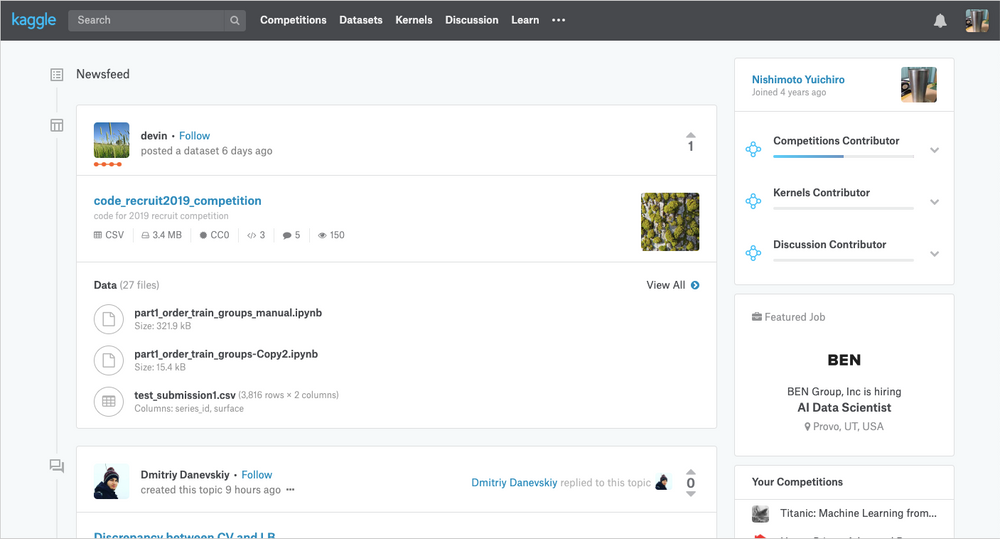Screen dimensions: 1000x539
Task: Open Dmitriy Danevskiy replied link
Action: [x=514, y=483]
